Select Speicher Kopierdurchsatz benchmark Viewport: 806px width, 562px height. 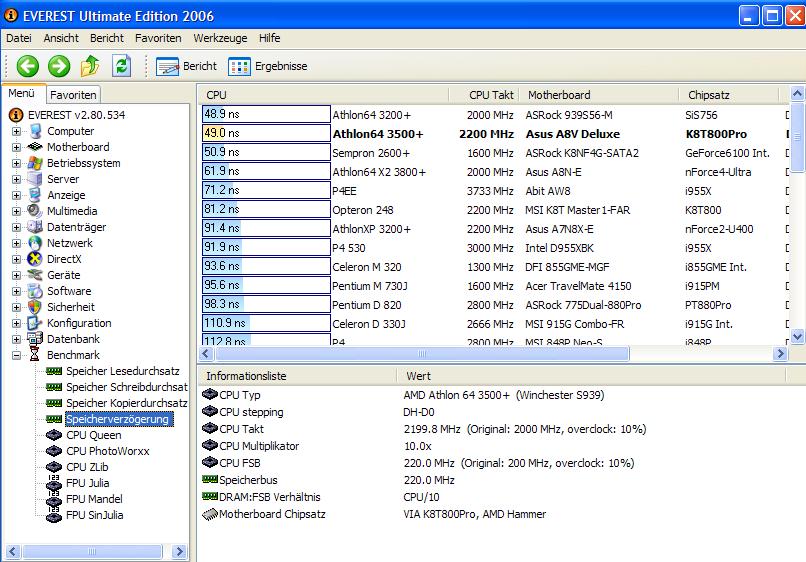click(x=126, y=403)
